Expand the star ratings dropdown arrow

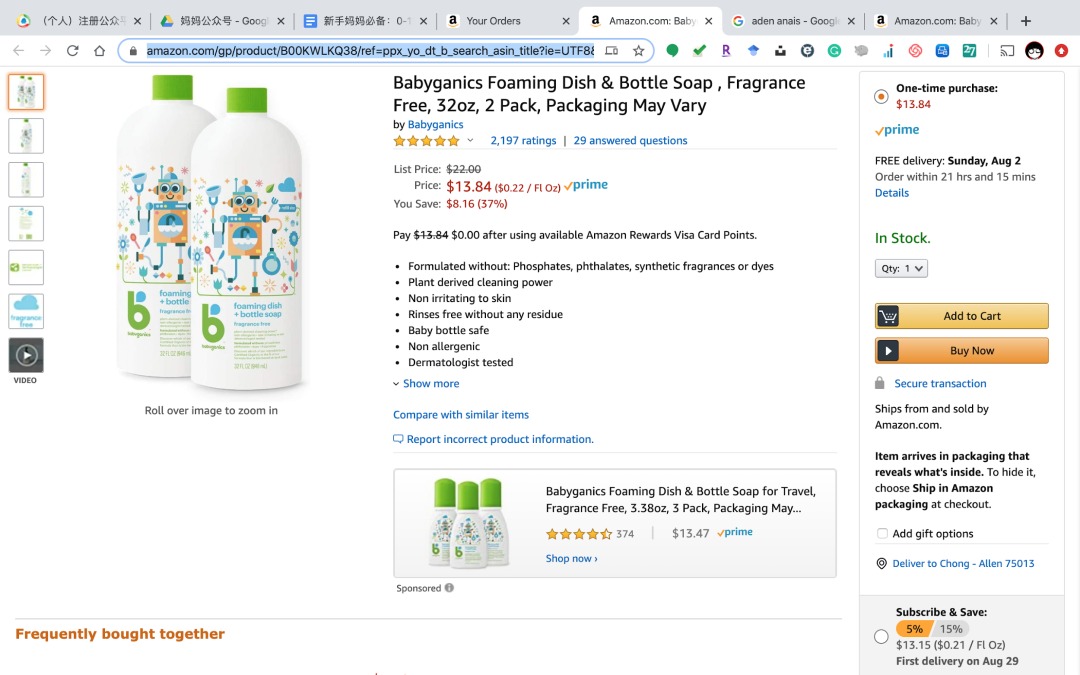tap(470, 141)
